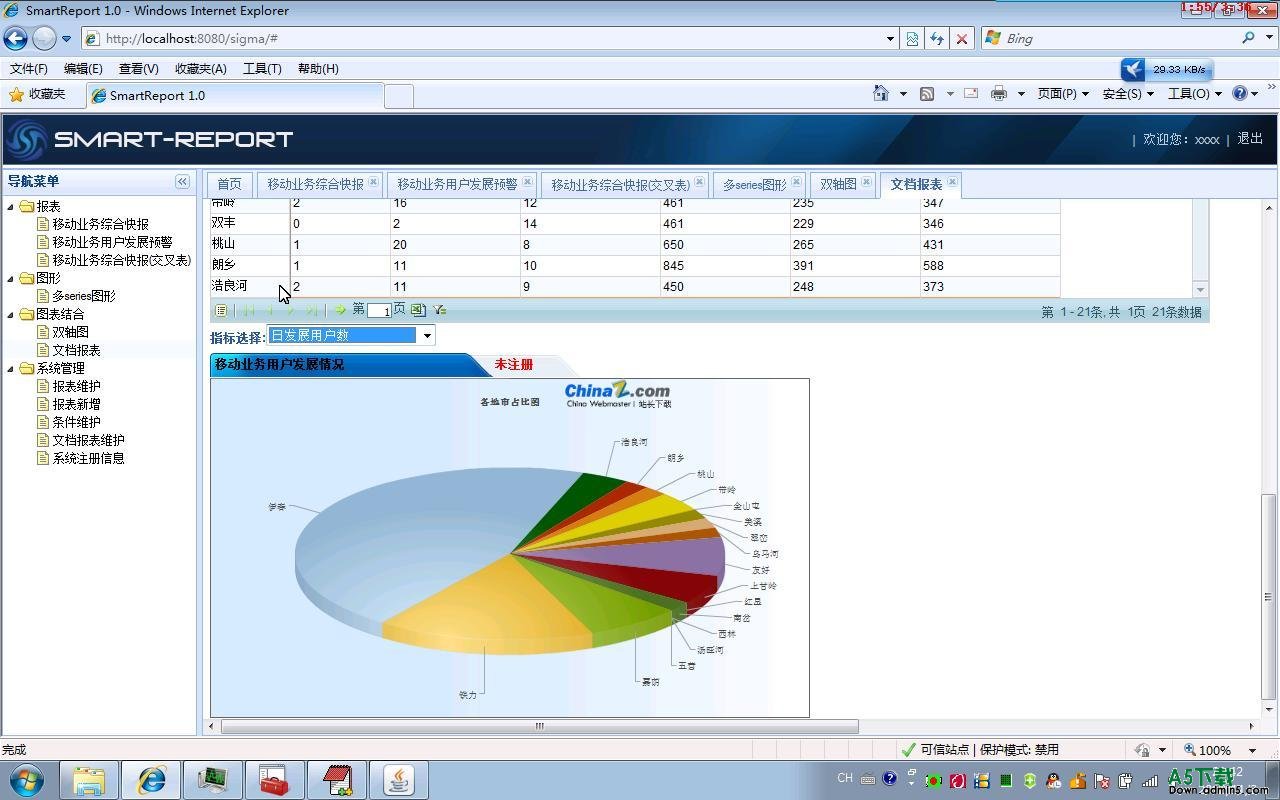Image resolution: width=1280 pixels, height=800 pixels.
Task: Click the Bing search magnifier icon
Action: pyautogui.click(x=1248, y=38)
